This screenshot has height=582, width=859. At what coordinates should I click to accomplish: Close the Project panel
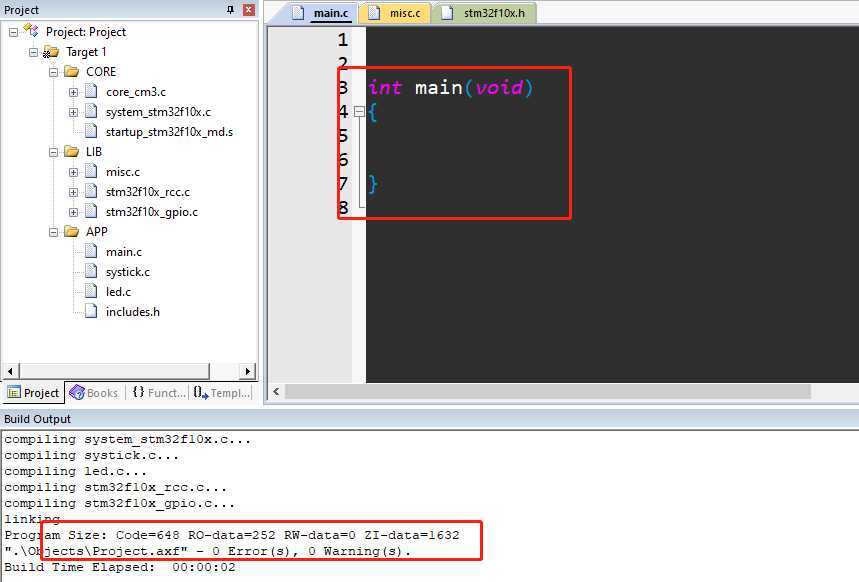click(x=249, y=10)
